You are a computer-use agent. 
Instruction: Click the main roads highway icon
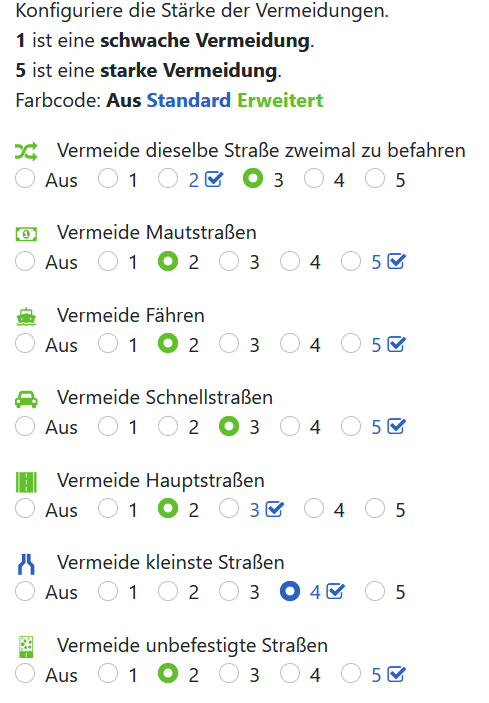[x=26, y=482]
